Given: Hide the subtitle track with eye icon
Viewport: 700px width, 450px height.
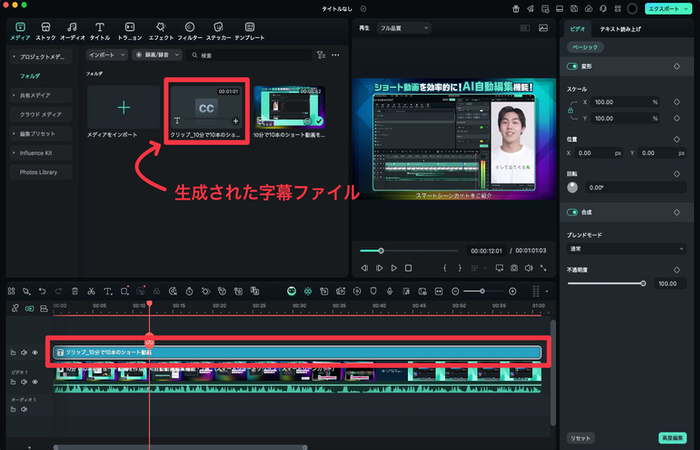Looking at the screenshot, I should [35, 353].
